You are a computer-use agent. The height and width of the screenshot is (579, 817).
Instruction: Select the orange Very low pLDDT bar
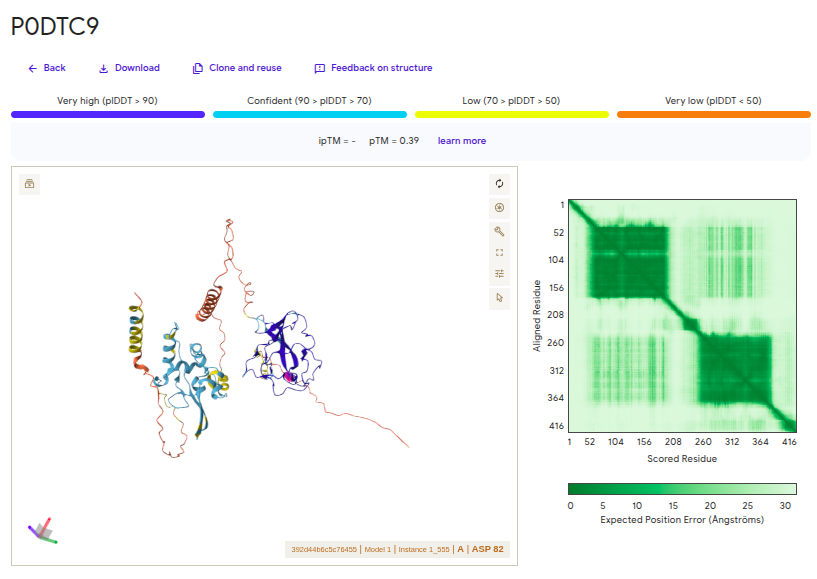click(x=712, y=115)
